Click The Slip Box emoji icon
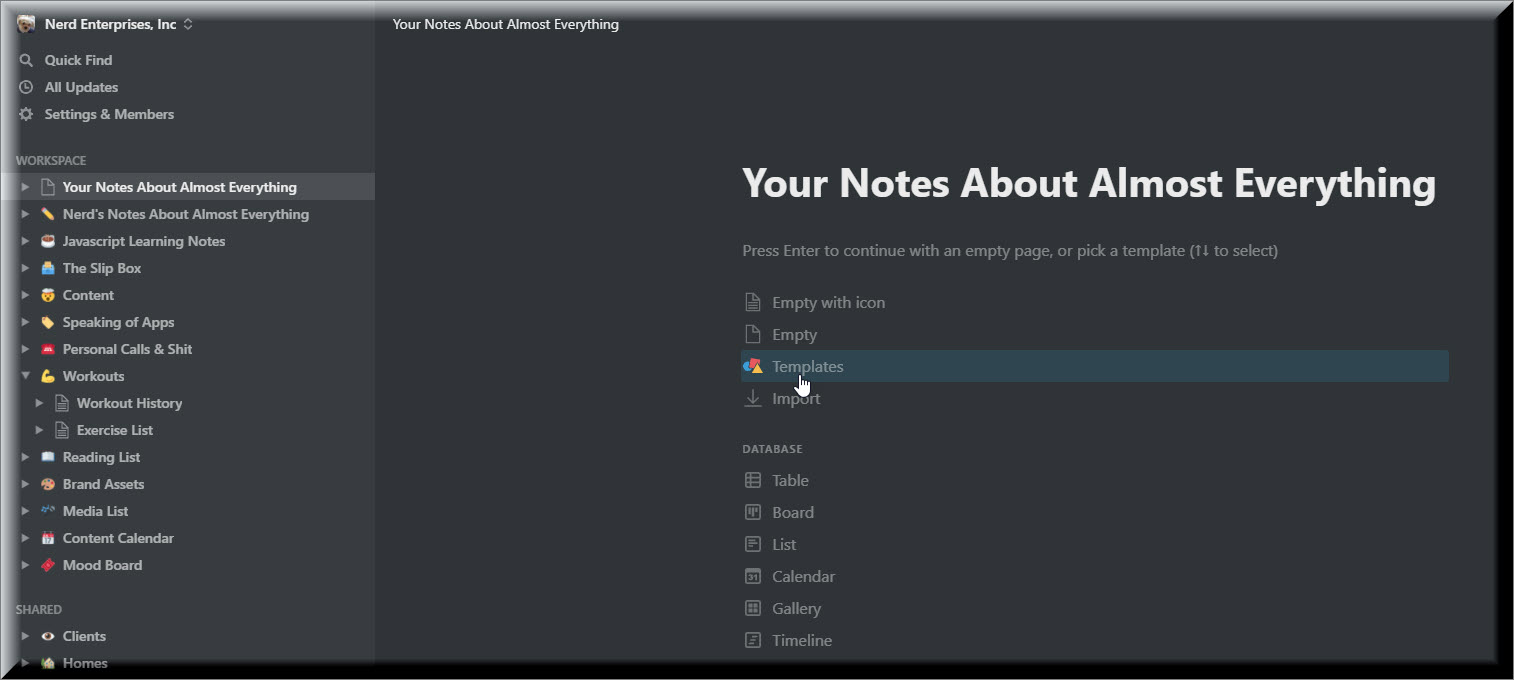 point(47,268)
